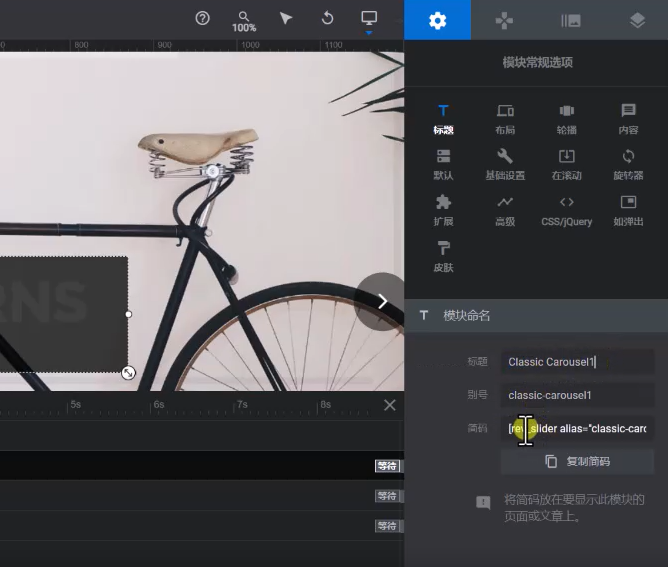Click the 复制简码 copy shortcode button
The image size is (668, 567).
point(577,461)
